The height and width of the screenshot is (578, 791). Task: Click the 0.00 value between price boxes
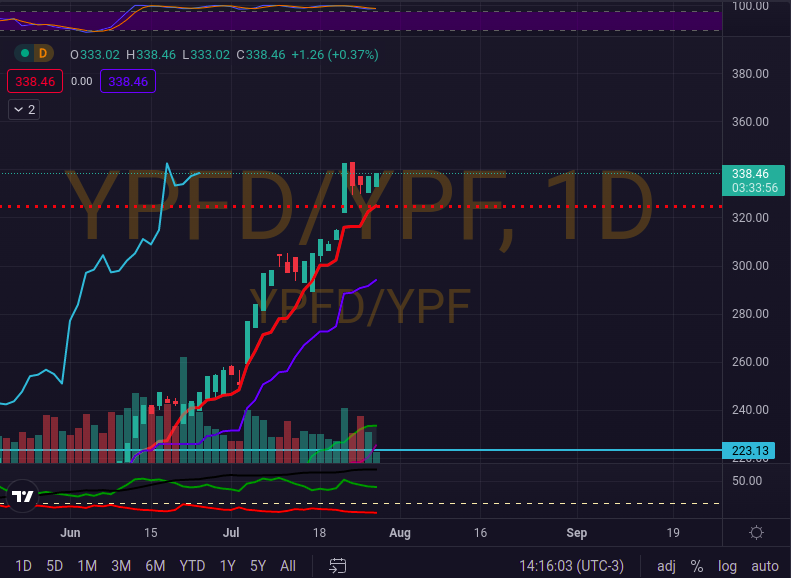(x=82, y=81)
